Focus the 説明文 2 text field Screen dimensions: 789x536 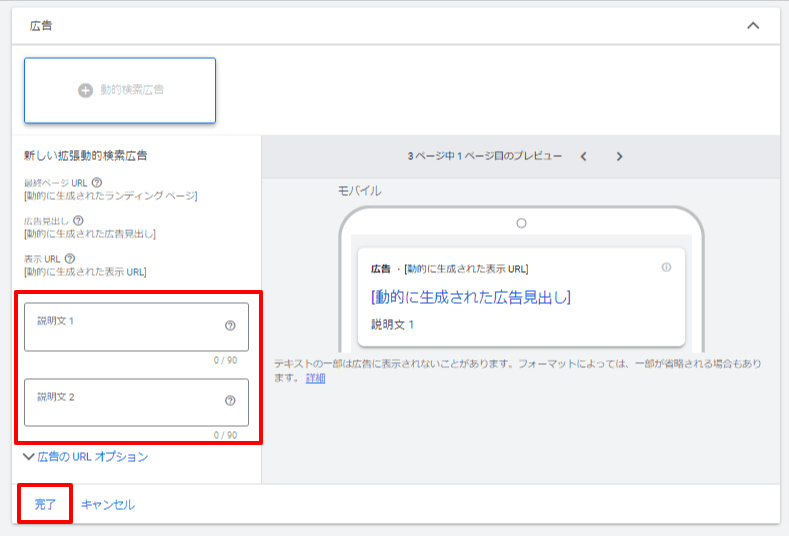point(125,402)
